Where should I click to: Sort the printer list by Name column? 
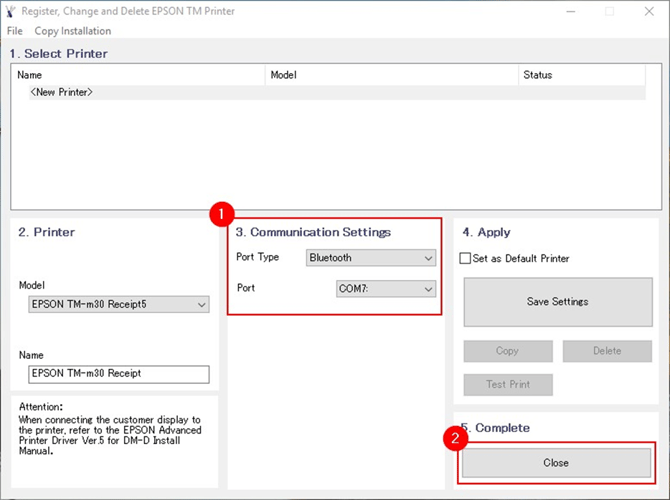140,75
